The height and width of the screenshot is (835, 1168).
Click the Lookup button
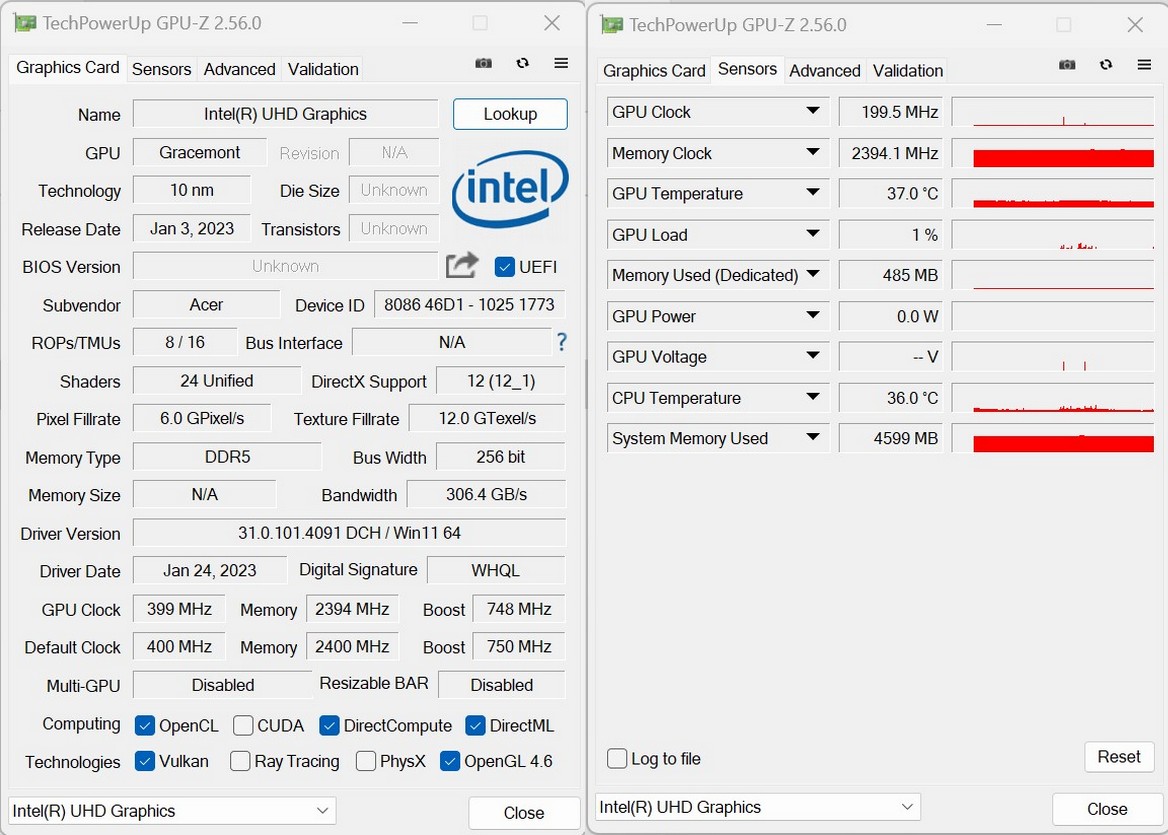point(510,114)
